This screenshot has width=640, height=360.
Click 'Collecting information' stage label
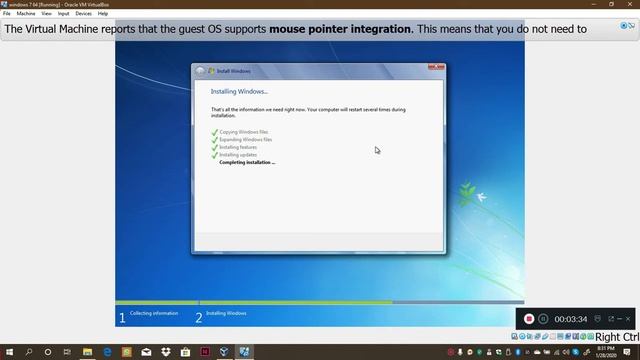coord(154,313)
